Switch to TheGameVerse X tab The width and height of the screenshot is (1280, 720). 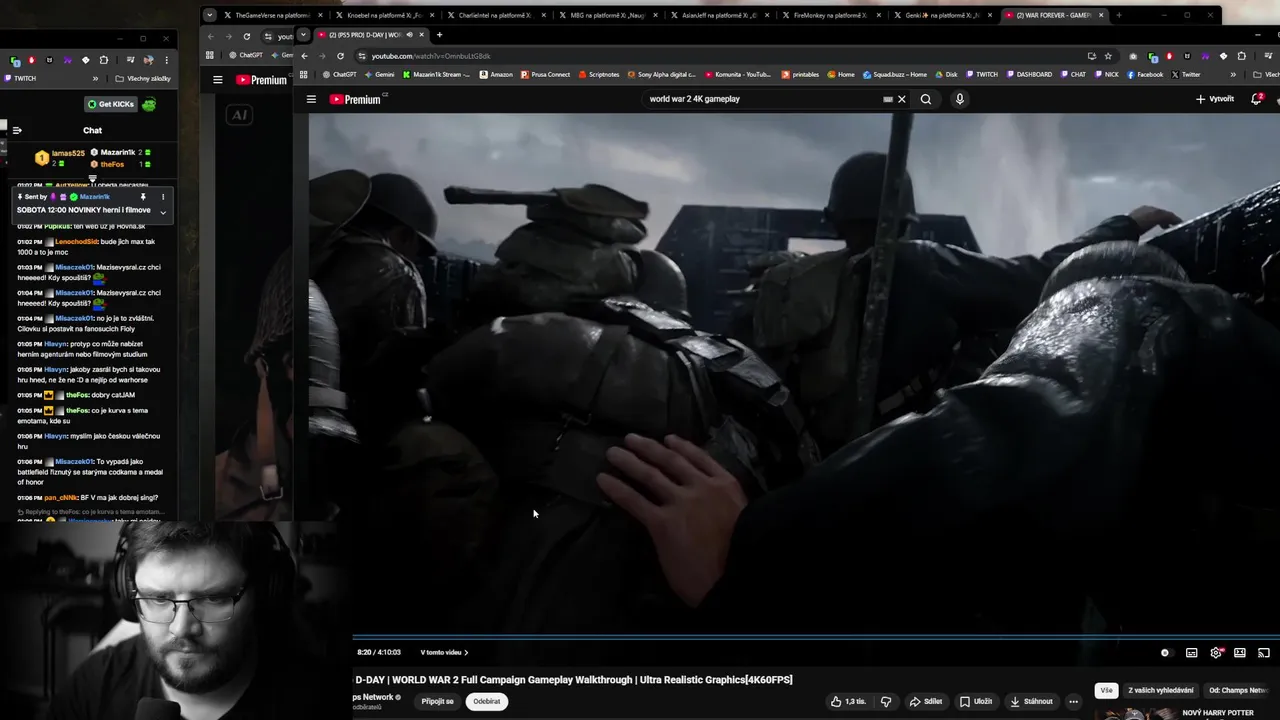tap(271, 15)
